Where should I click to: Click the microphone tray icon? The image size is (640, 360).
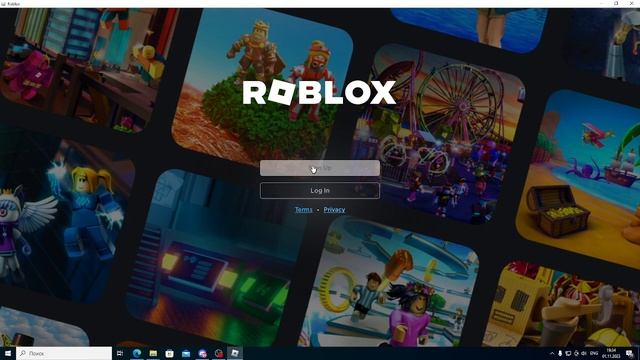[560, 353]
